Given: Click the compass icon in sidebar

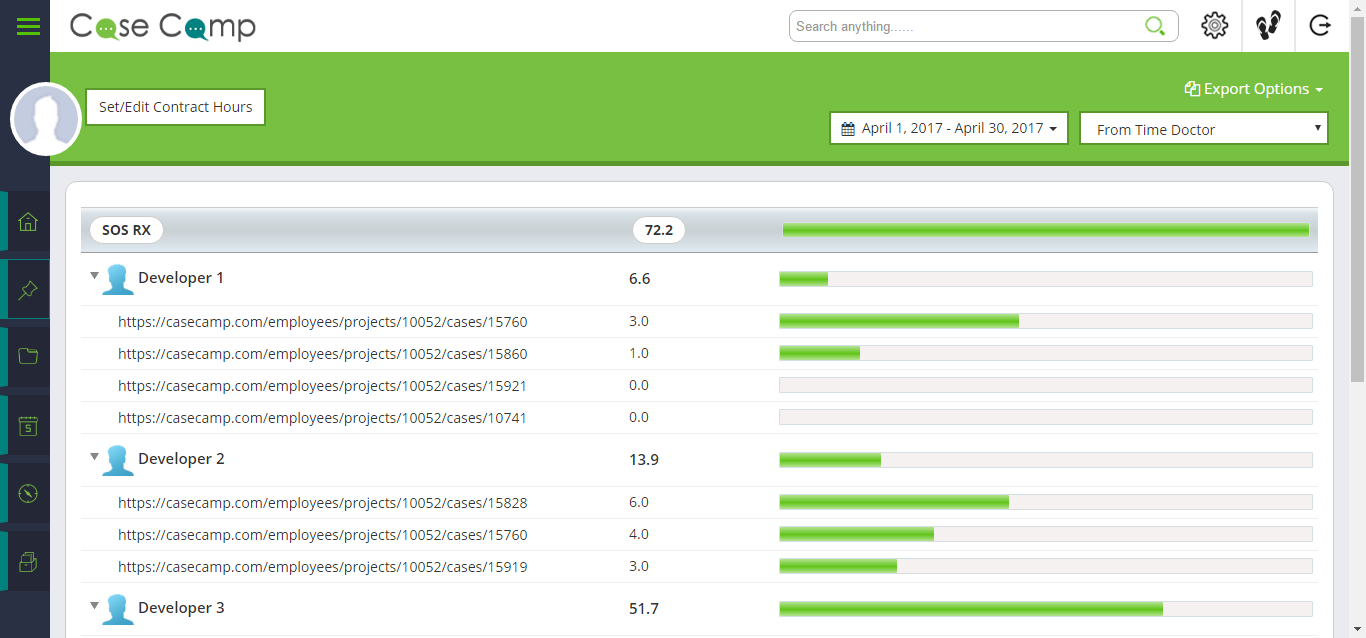Looking at the screenshot, I should click(x=28, y=493).
